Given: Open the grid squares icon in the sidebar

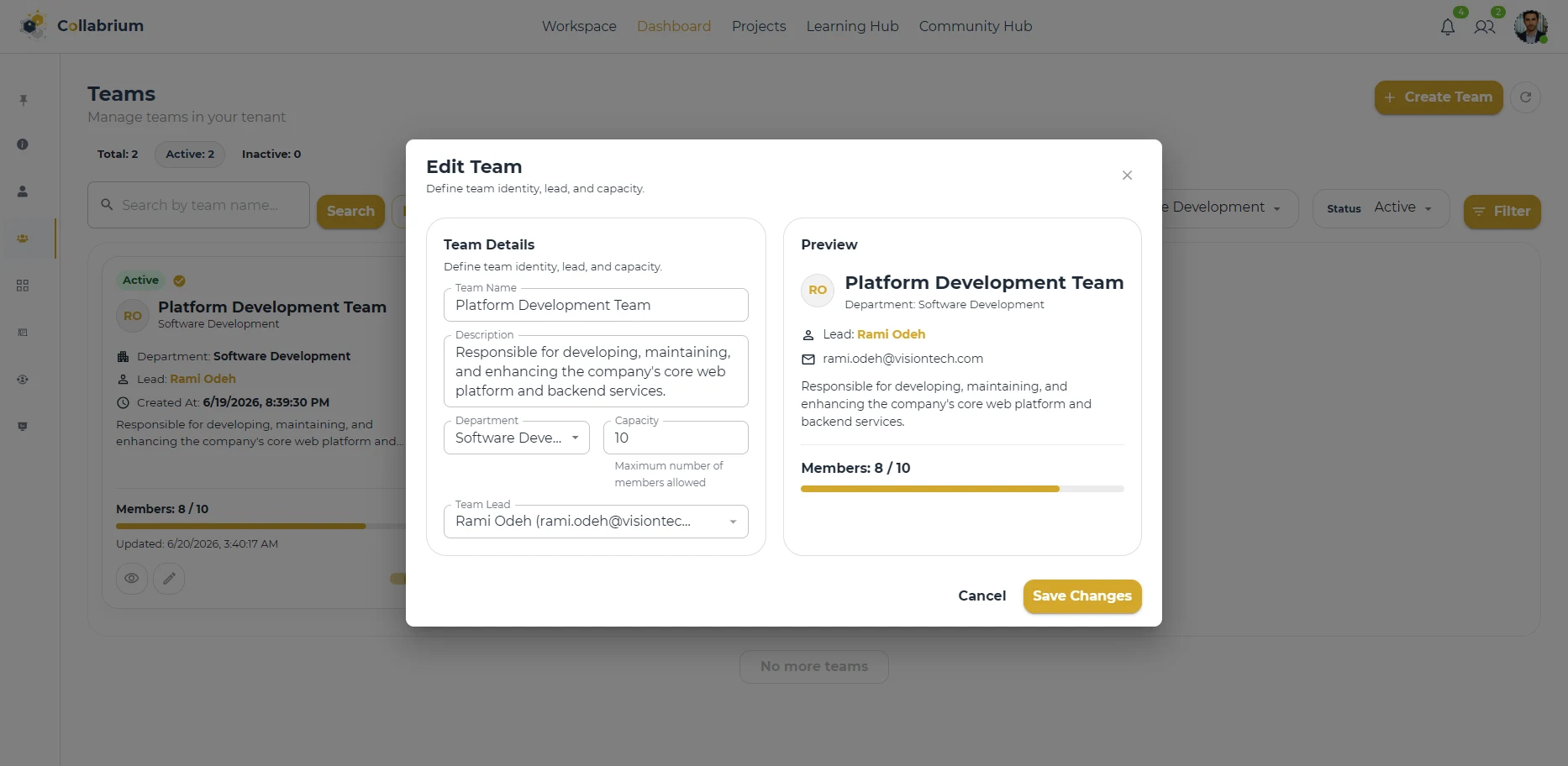Looking at the screenshot, I should (23, 286).
